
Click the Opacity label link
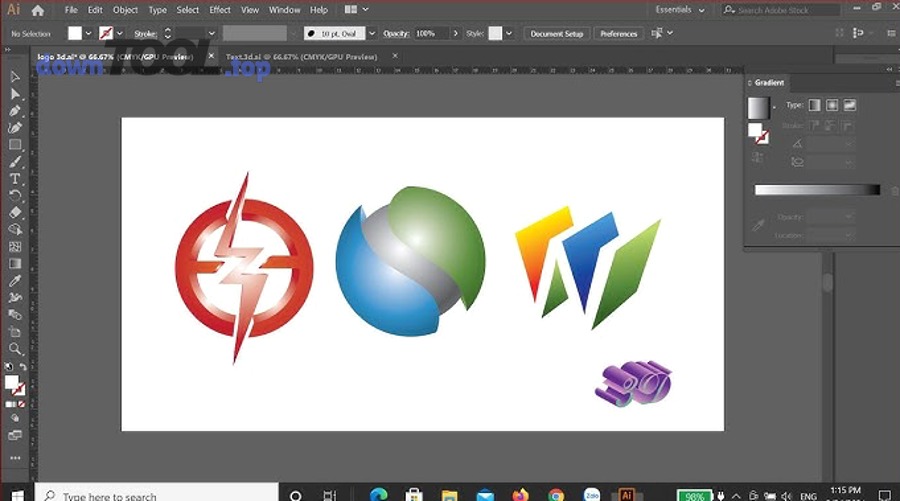[397, 34]
